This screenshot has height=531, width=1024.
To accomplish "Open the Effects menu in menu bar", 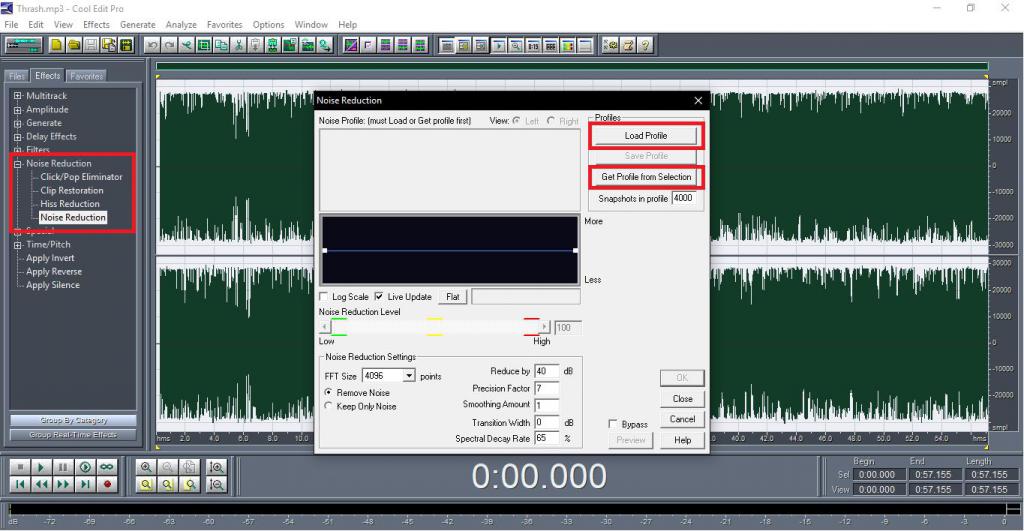I will (x=96, y=24).
